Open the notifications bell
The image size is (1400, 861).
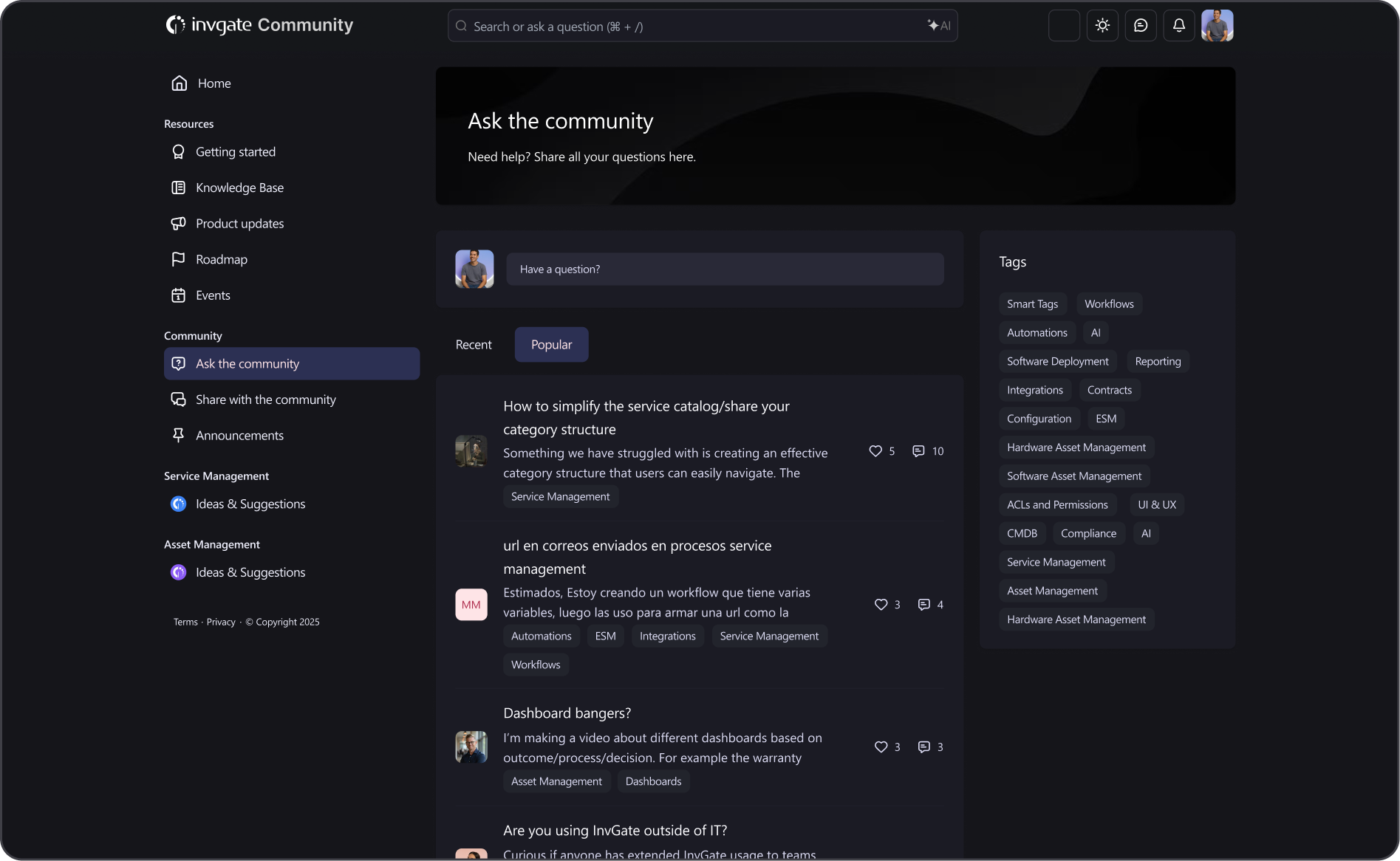[x=1179, y=26]
